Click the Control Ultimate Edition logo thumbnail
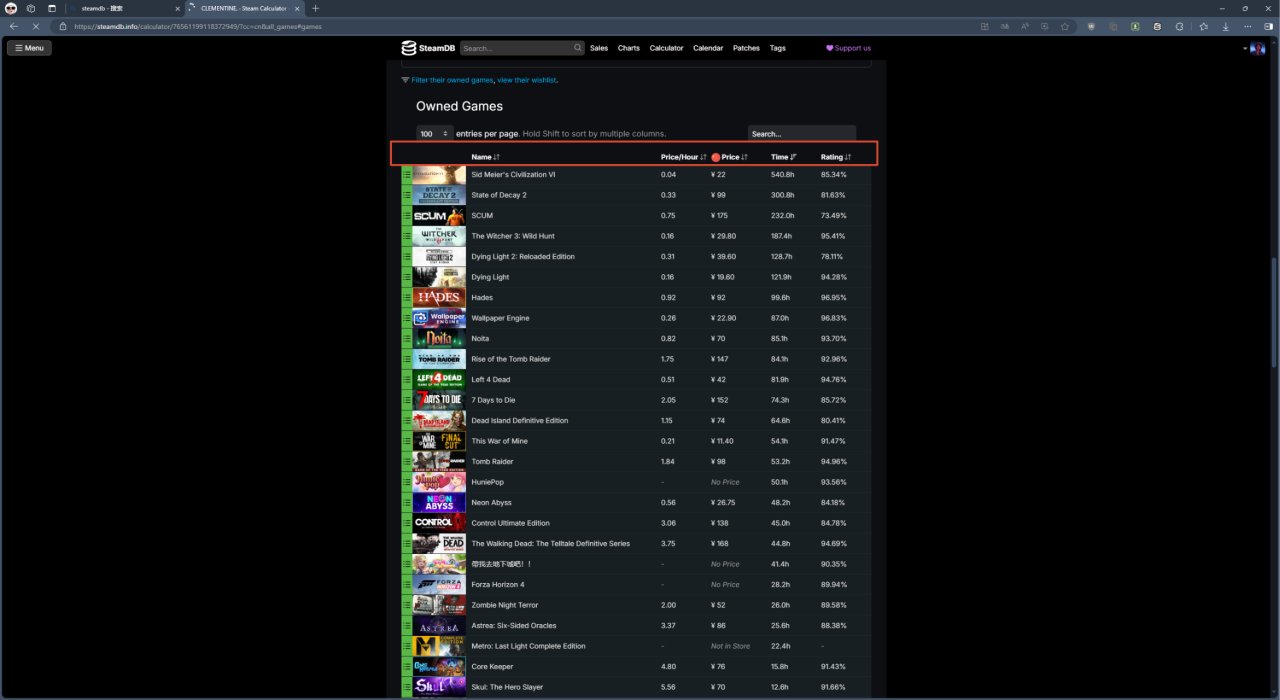 point(439,523)
